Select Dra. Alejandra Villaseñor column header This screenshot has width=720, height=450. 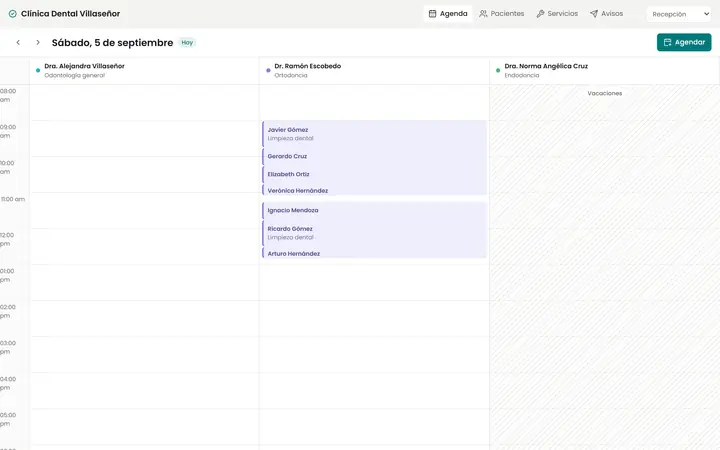(x=144, y=71)
